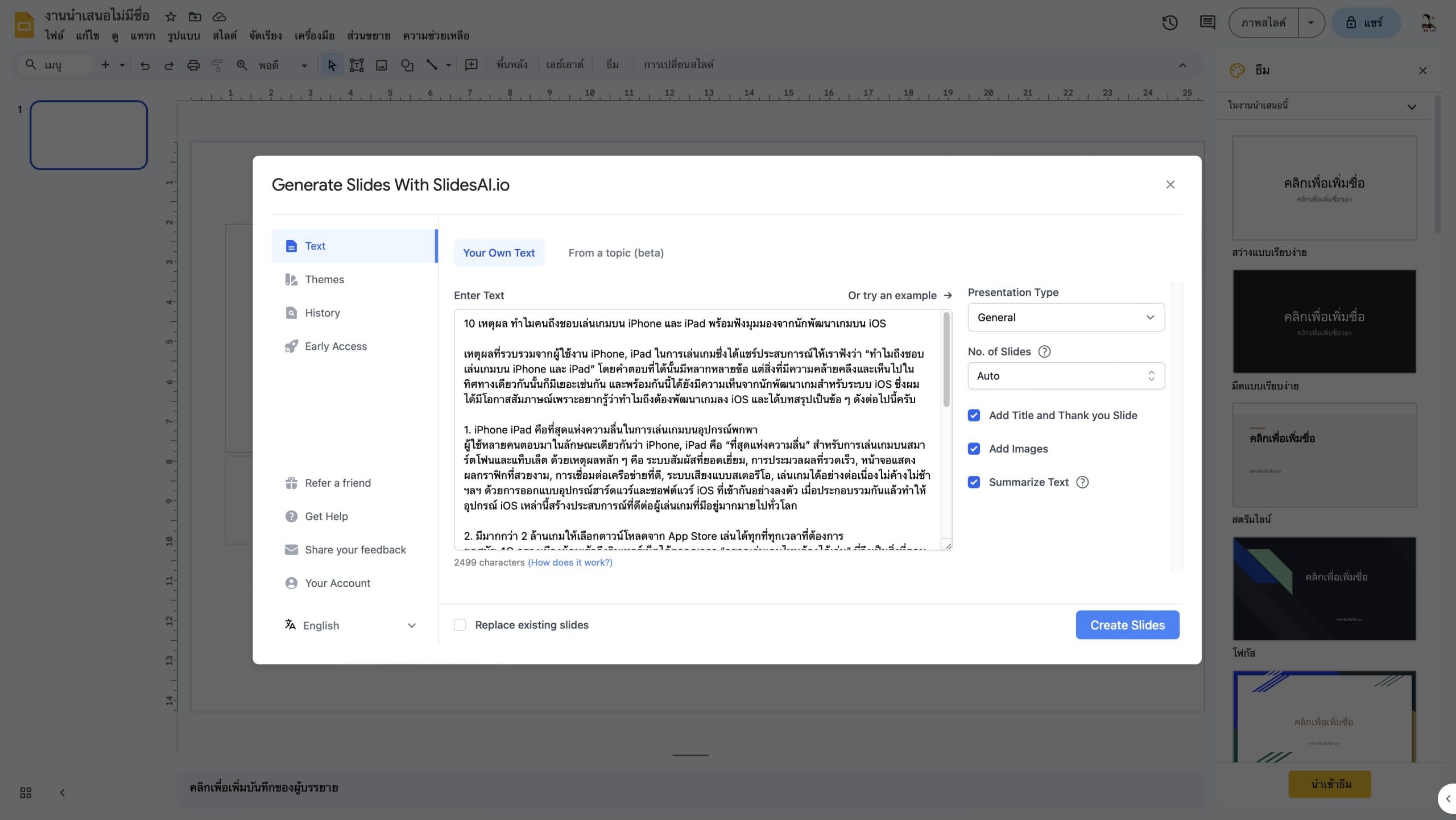Click the Create Slides button
The image size is (1456, 820).
pyautogui.click(x=1127, y=624)
